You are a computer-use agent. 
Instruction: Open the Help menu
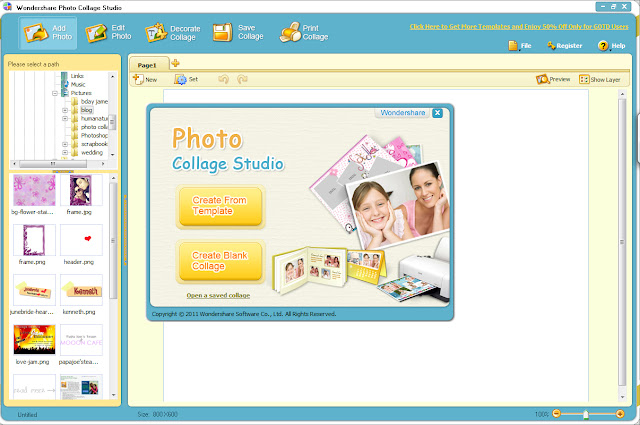coord(611,46)
